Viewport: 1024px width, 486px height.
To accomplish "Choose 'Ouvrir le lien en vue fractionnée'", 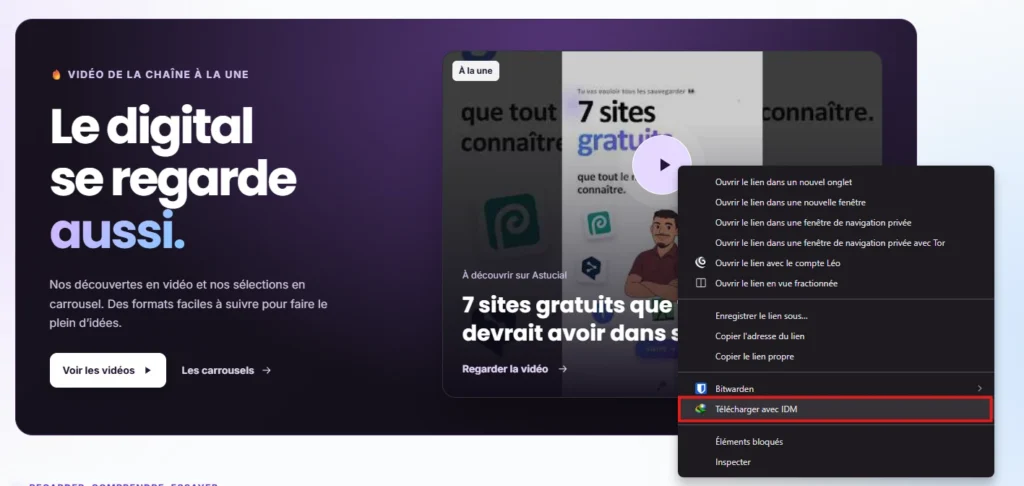I will tap(835, 284).
